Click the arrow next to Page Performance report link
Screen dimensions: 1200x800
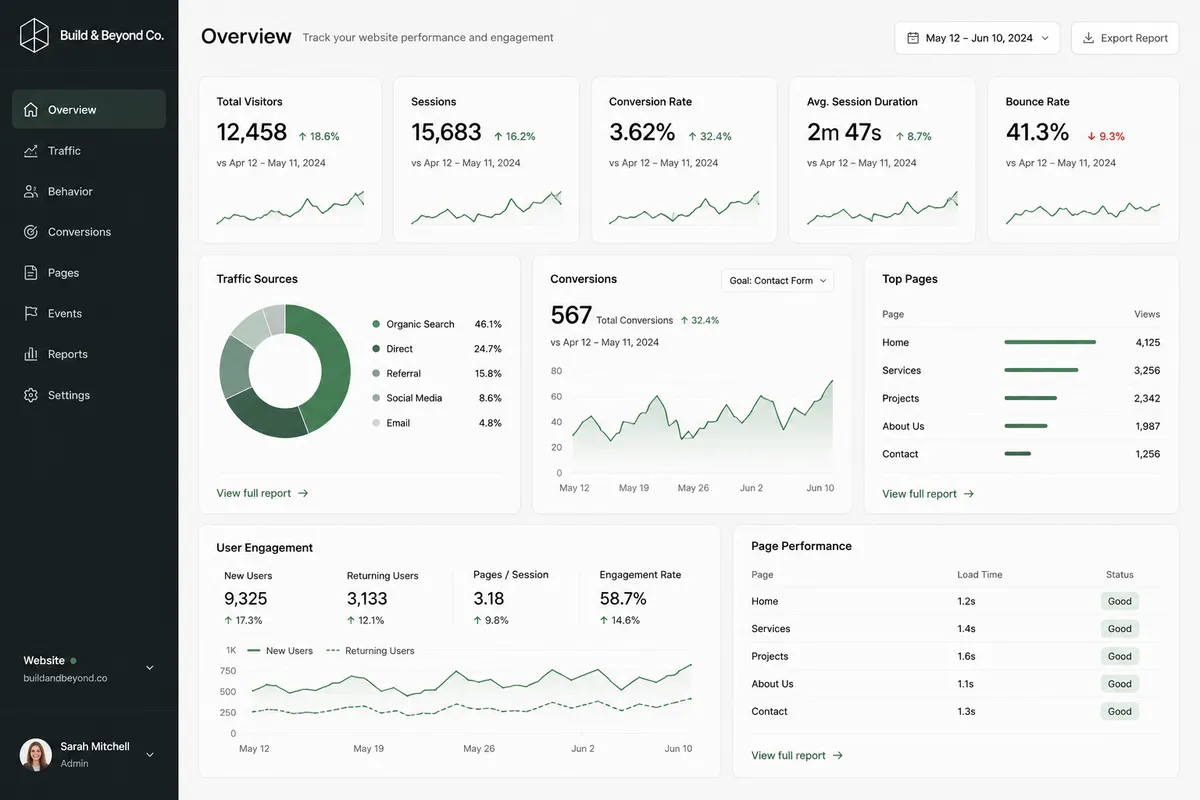pyautogui.click(x=838, y=756)
